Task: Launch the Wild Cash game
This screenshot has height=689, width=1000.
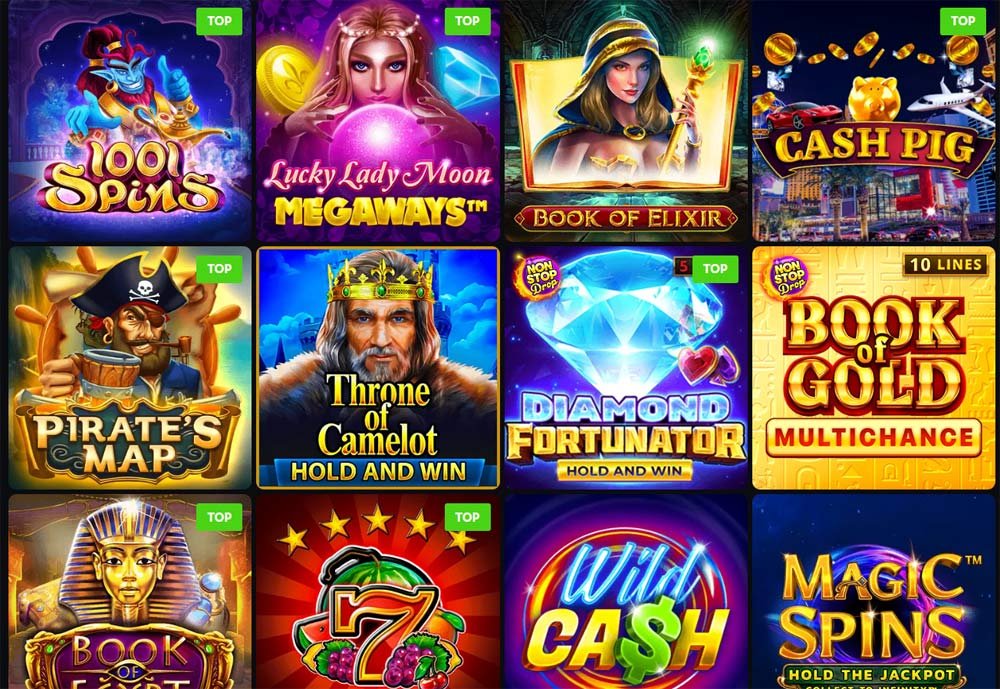Action: (x=626, y=591)
